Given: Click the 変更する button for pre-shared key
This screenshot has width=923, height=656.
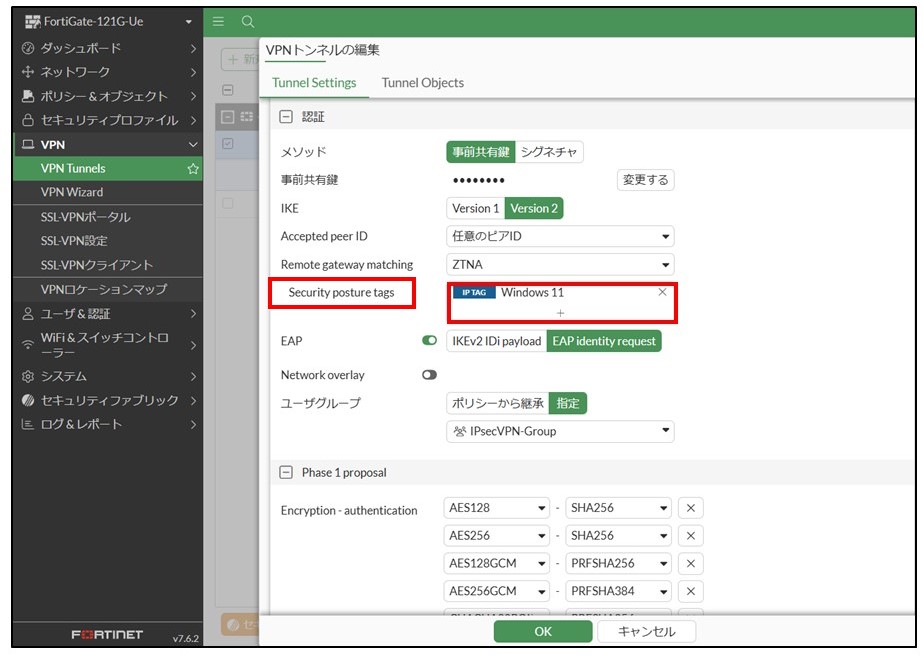Looking at the screenshot, I should click(645, 180).
